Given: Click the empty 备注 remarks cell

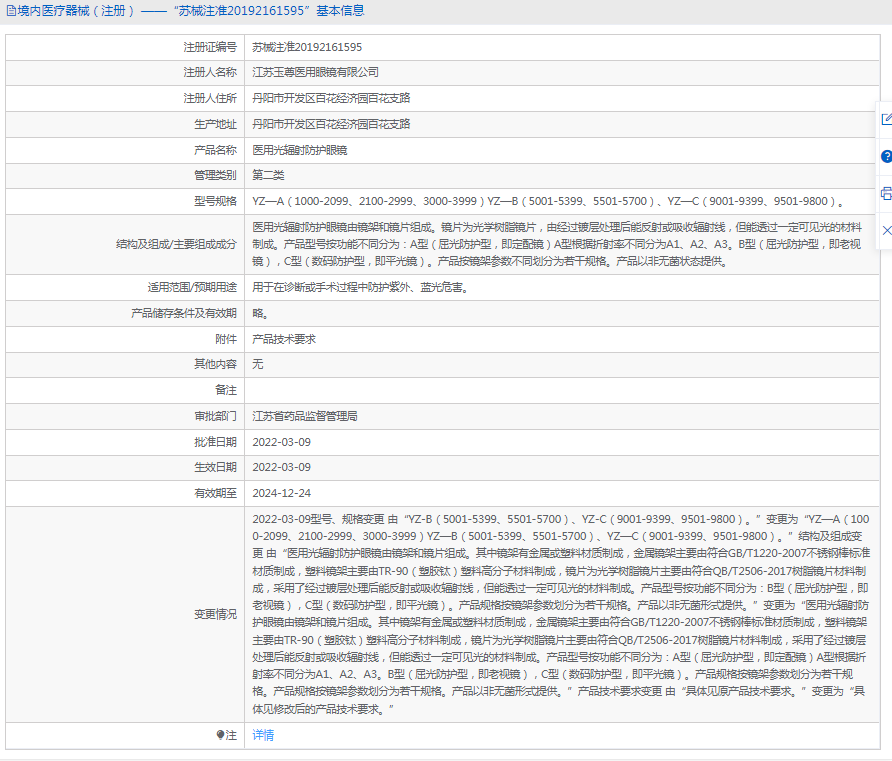Looking at the screenshot, I should tap(560, 390).
